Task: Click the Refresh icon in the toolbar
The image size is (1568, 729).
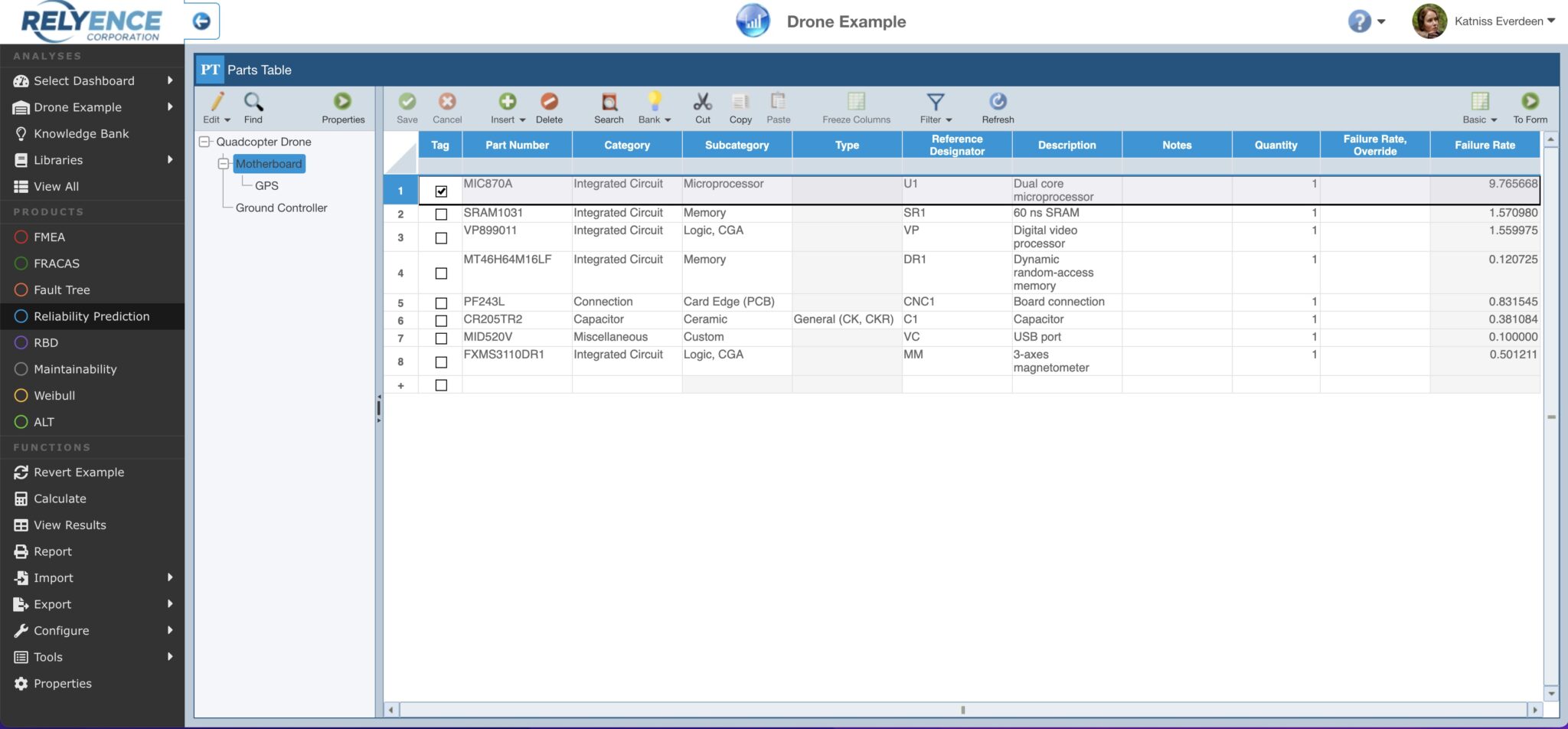Action: click(x=998, y=107)
